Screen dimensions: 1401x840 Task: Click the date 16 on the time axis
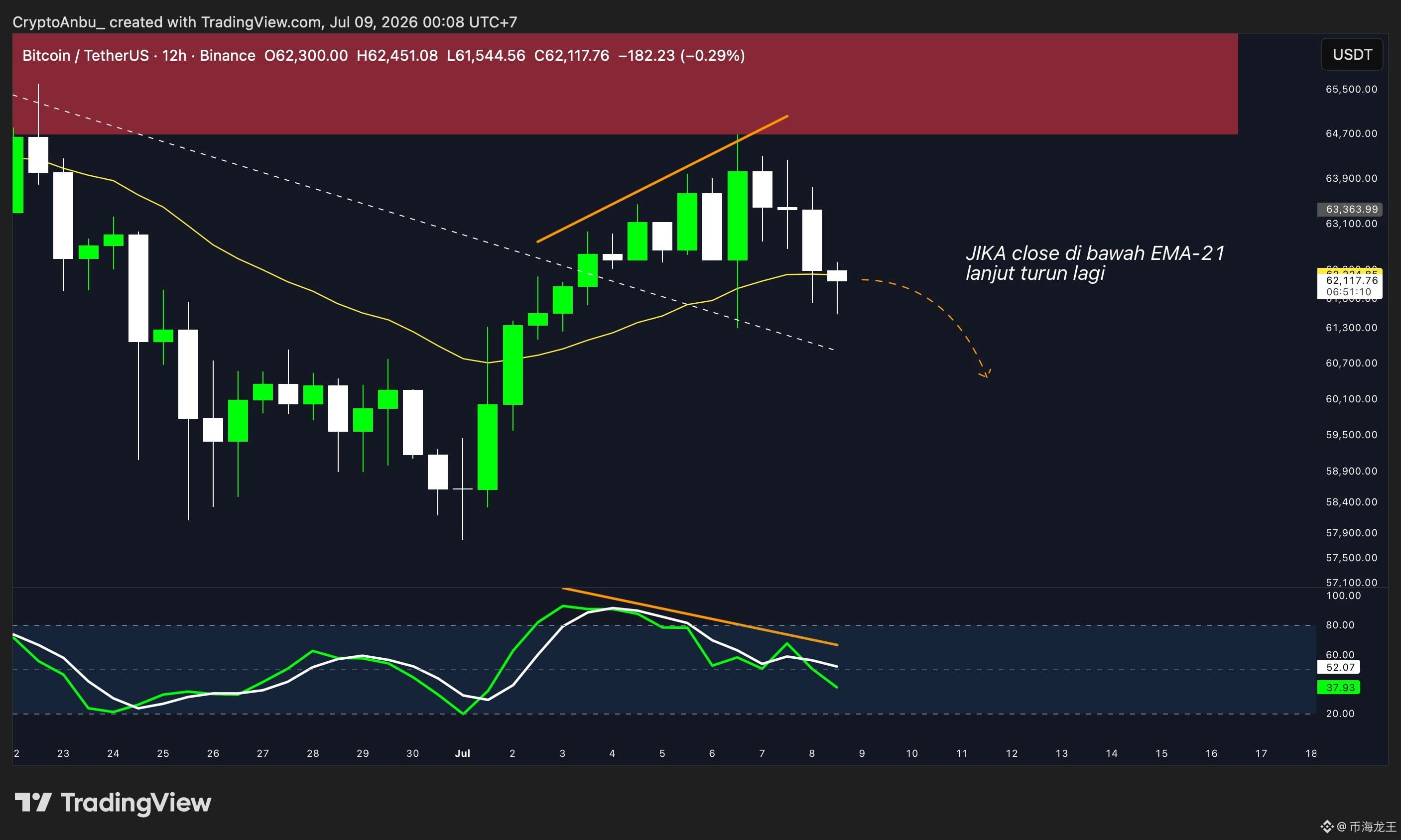coord(1211,753)
